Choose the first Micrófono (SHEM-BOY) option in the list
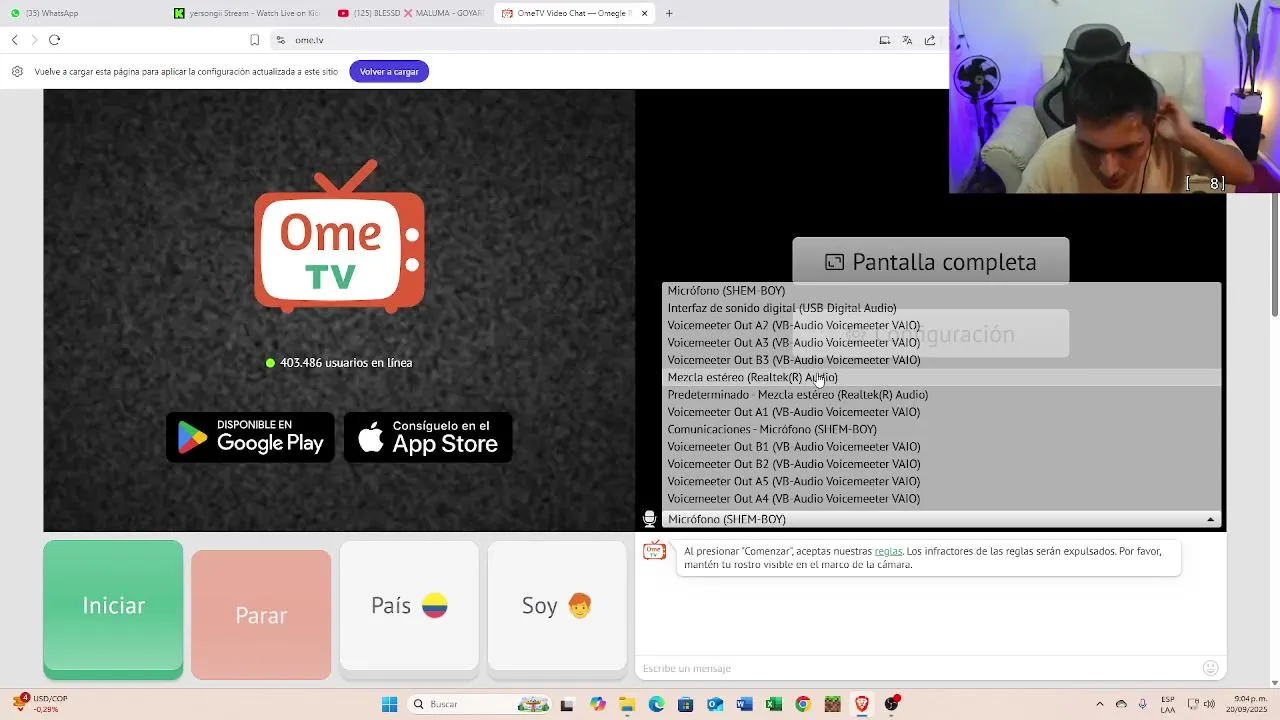This screenshot has width=1280, height=720. click(942, 291)
